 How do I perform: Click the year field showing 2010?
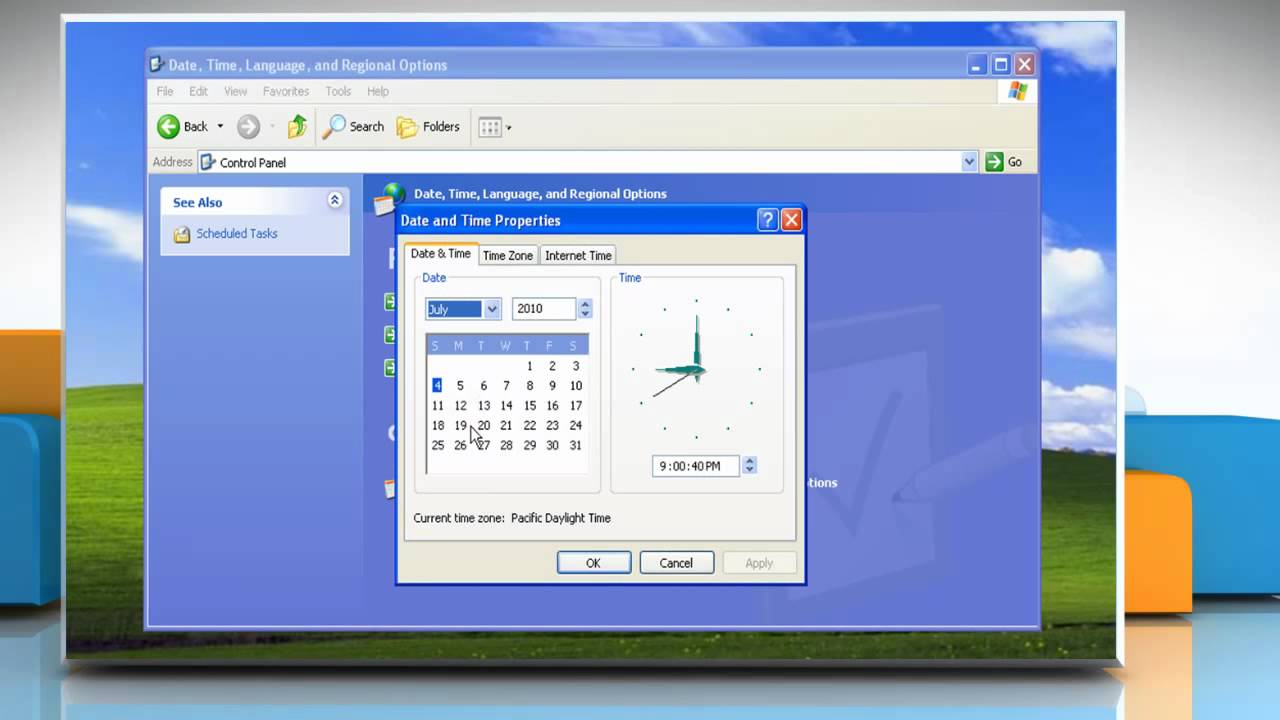click(544, 309)
